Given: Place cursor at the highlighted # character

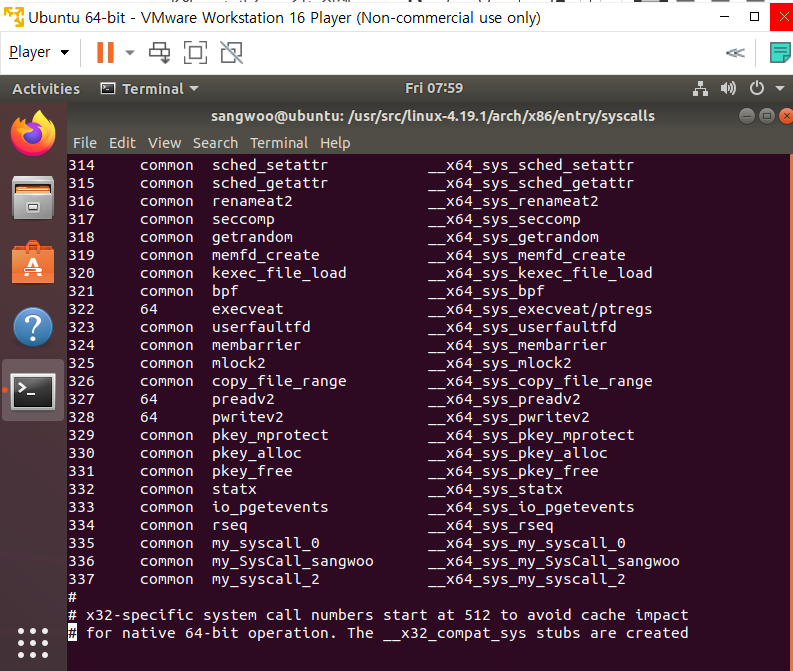Looking at the screenshot, I should (73, 633).
